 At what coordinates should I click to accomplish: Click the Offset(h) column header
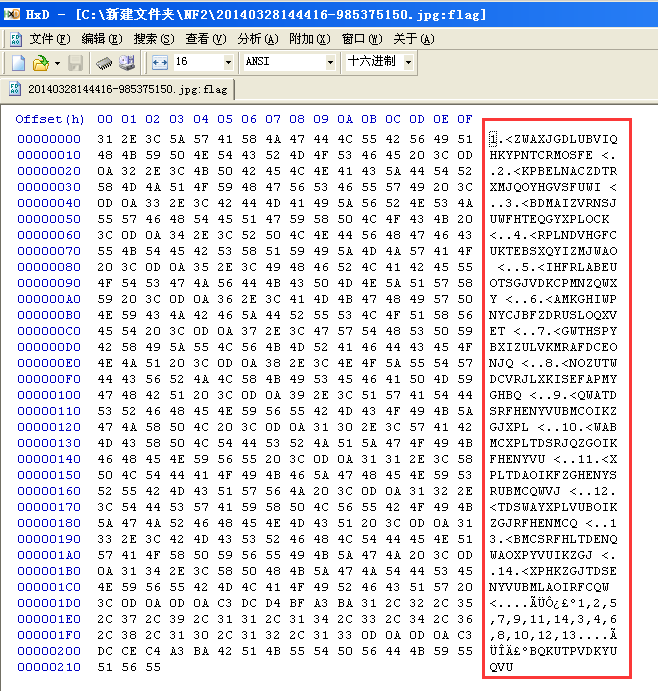[x=50, y=119]
